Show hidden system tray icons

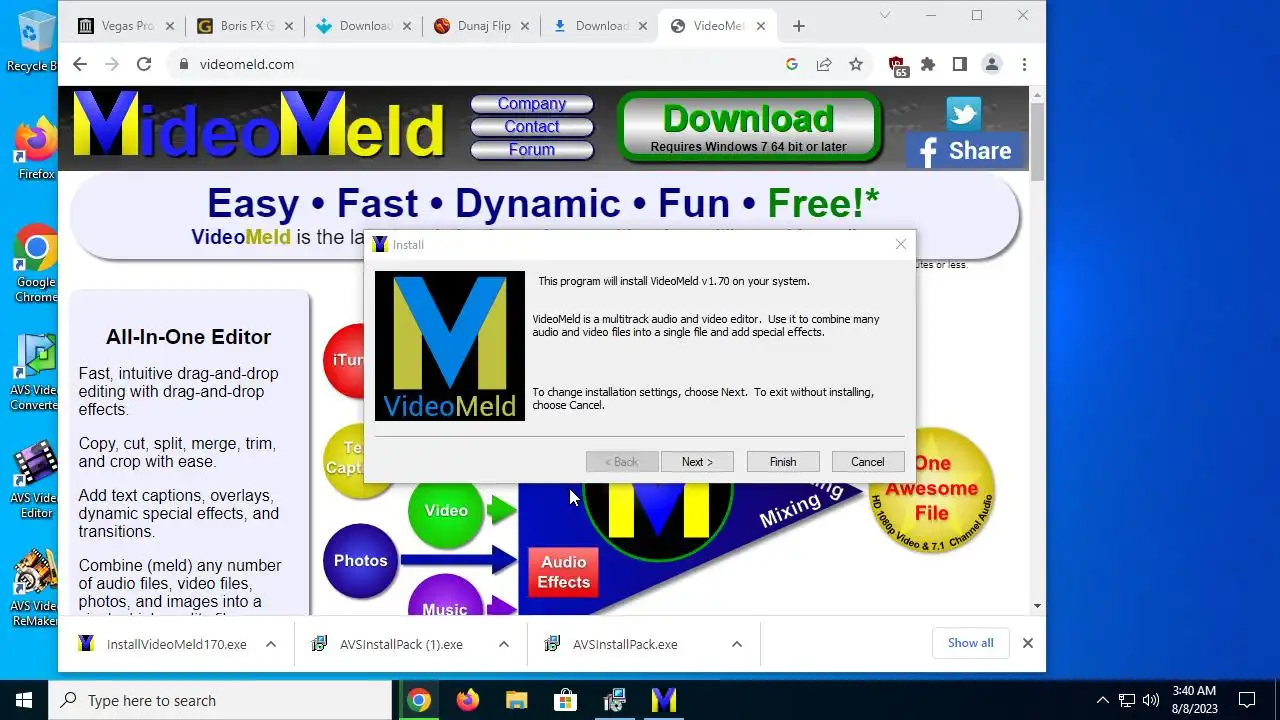(1102, 700)
